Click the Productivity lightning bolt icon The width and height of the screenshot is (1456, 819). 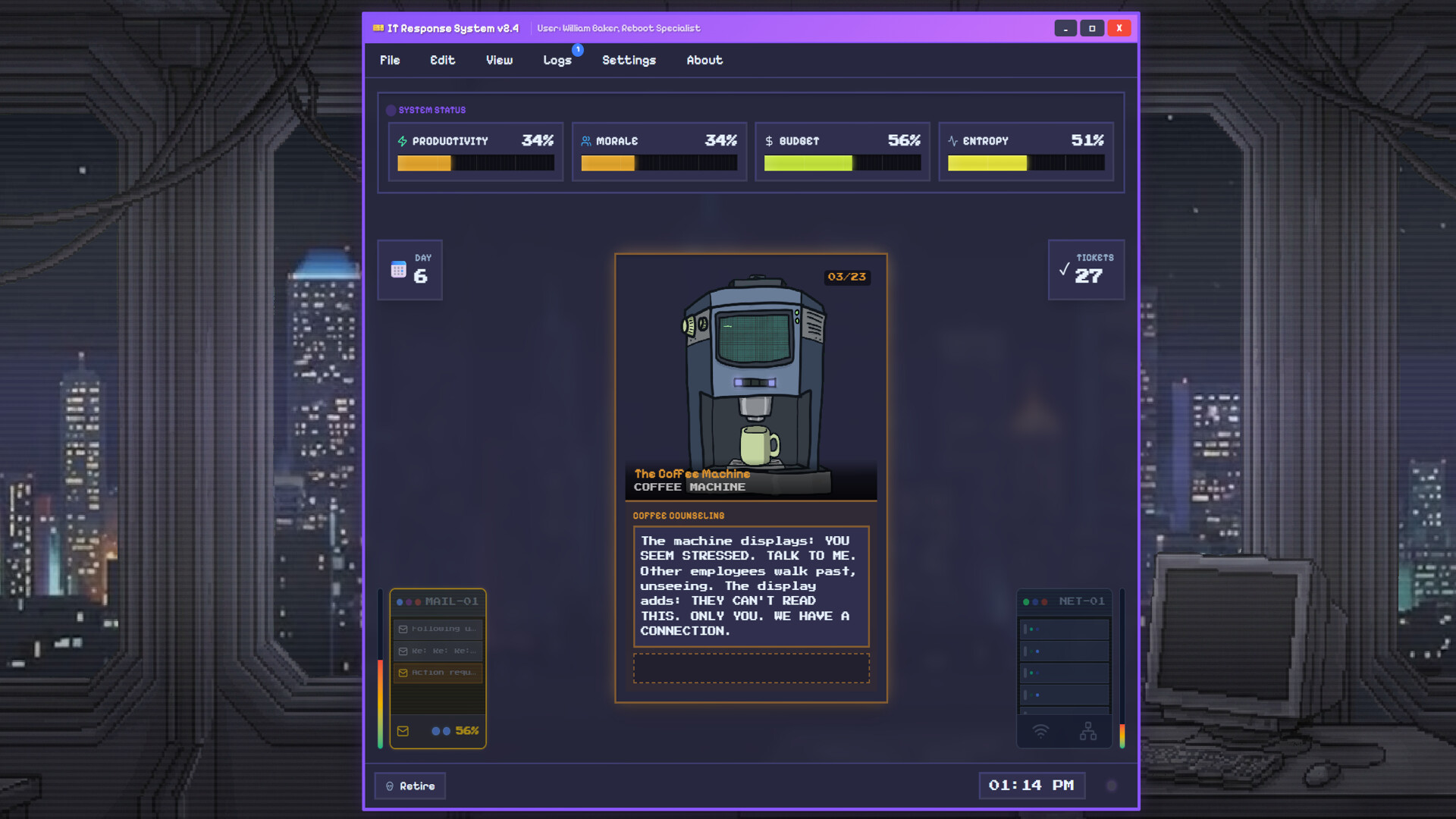[403, 141]
